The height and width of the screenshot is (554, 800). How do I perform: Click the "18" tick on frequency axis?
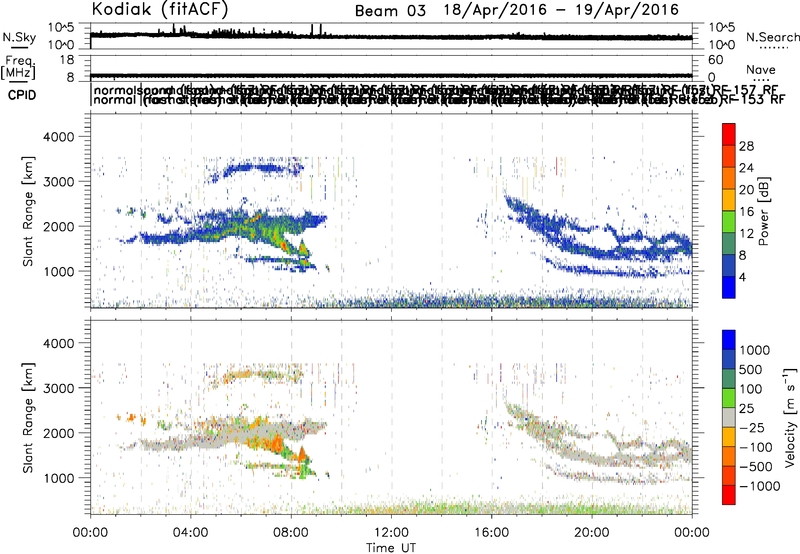(x=66, y=60)
